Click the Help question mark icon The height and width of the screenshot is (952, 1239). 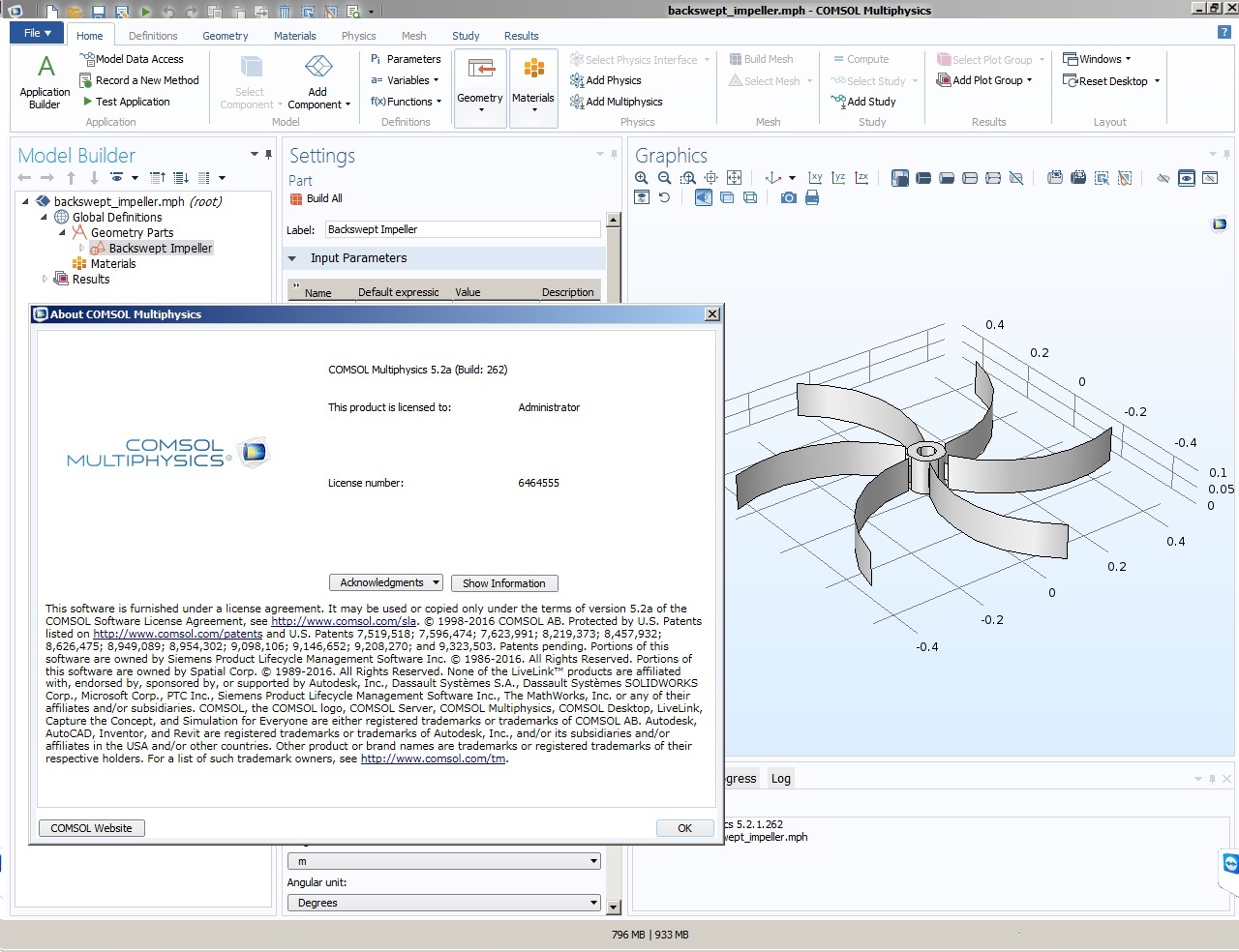click(1224, 32)
